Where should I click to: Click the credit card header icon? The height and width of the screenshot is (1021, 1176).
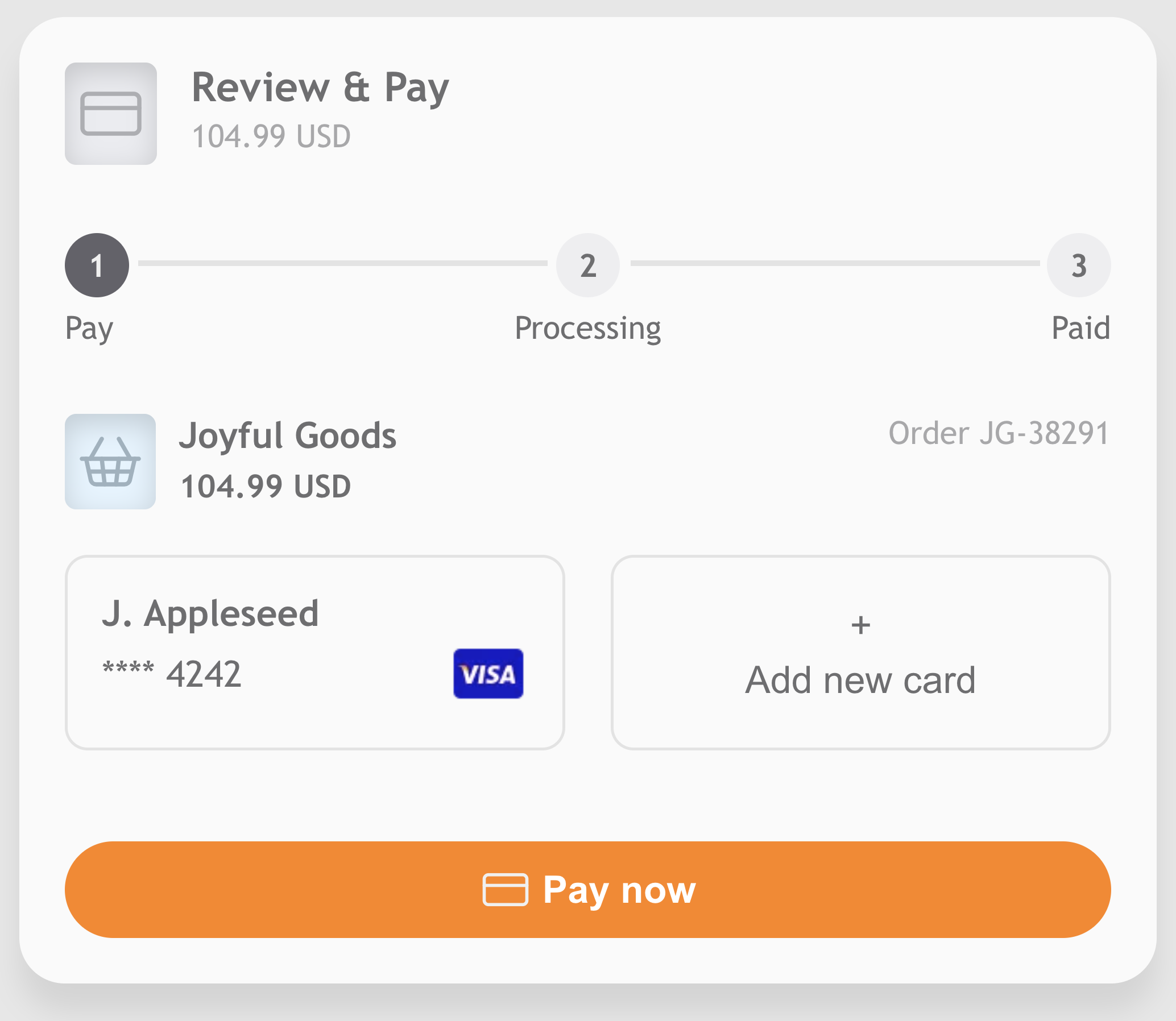pyautogui.click(x=110, y=113)
